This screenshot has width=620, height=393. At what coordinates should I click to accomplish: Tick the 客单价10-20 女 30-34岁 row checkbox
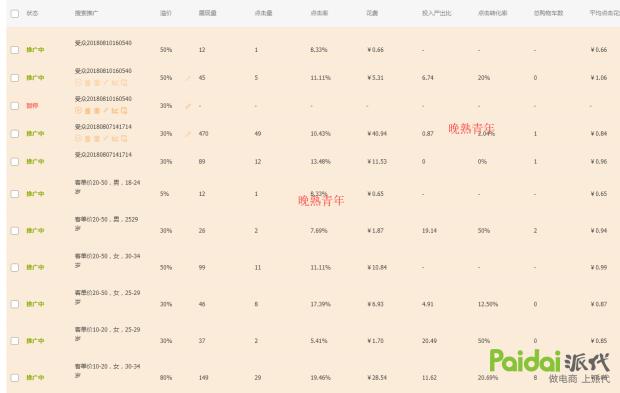[x=15, y=378]
